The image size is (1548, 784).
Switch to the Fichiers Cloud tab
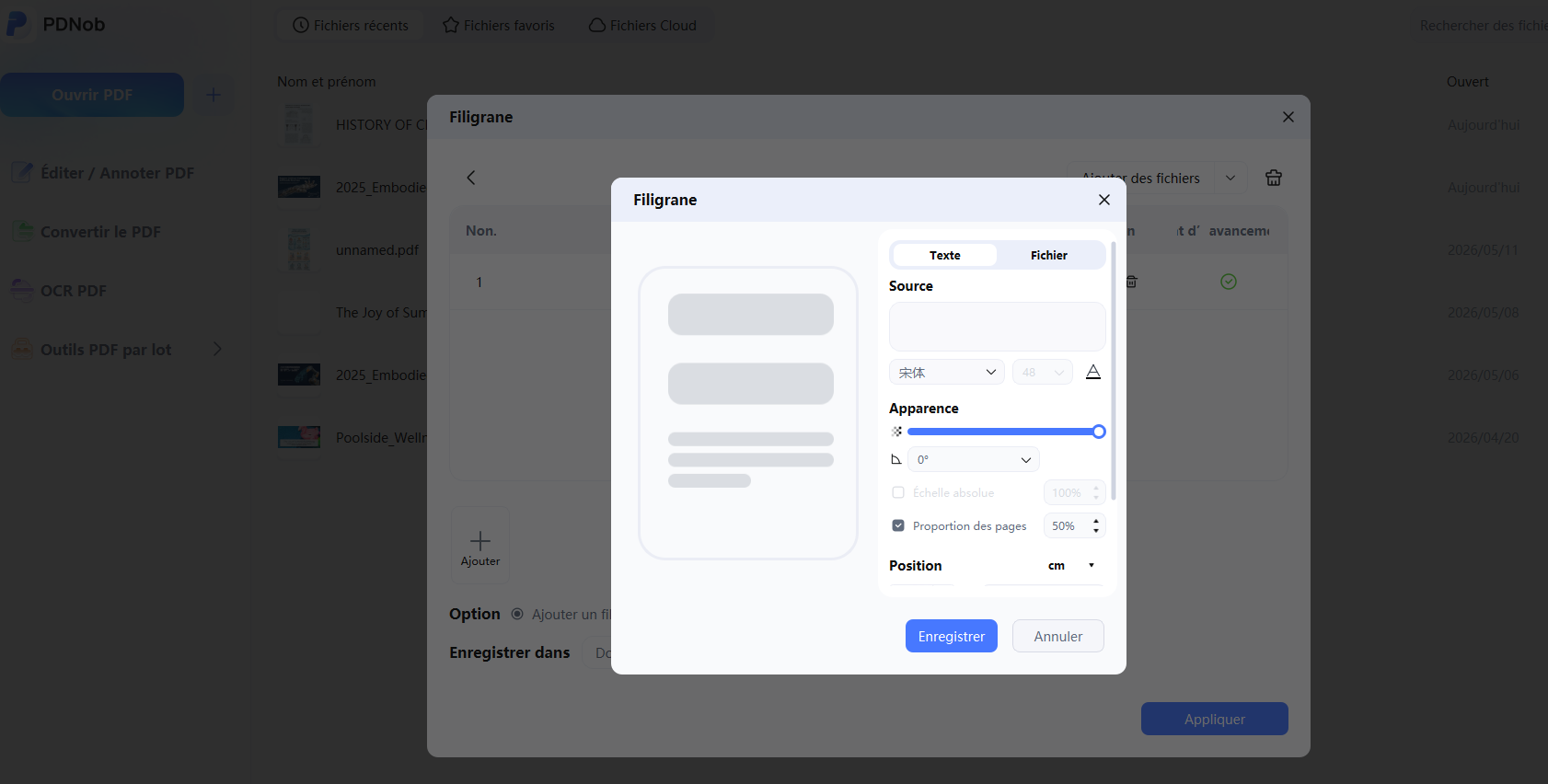pos(642,25)
